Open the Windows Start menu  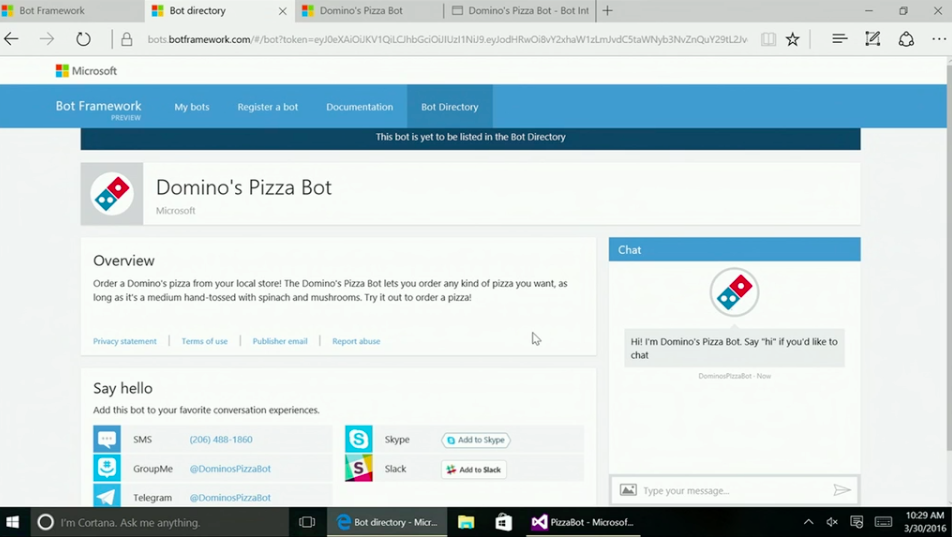pos(12,522)
